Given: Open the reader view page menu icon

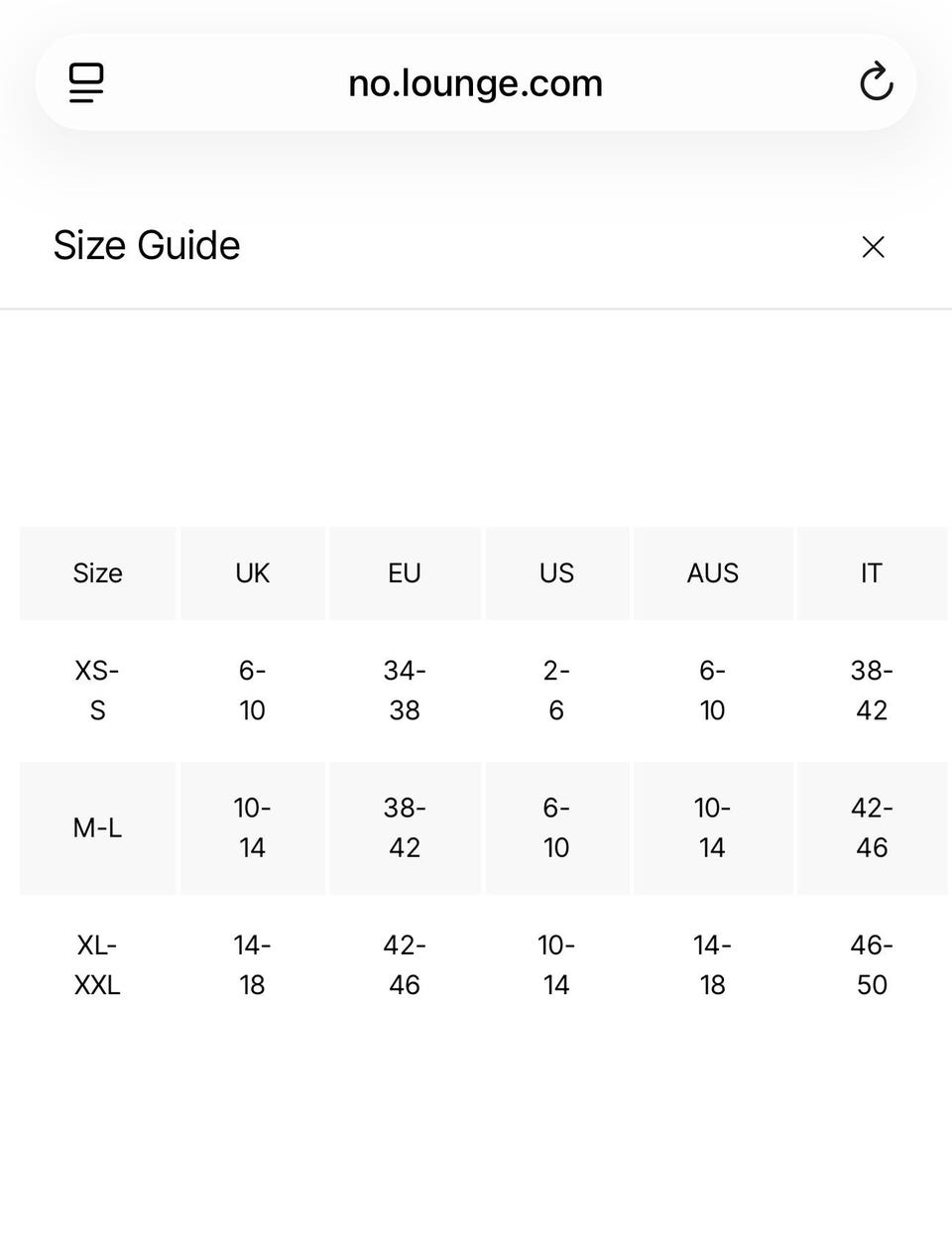Looking at the screenshot, I should click(x=86, y=82).
